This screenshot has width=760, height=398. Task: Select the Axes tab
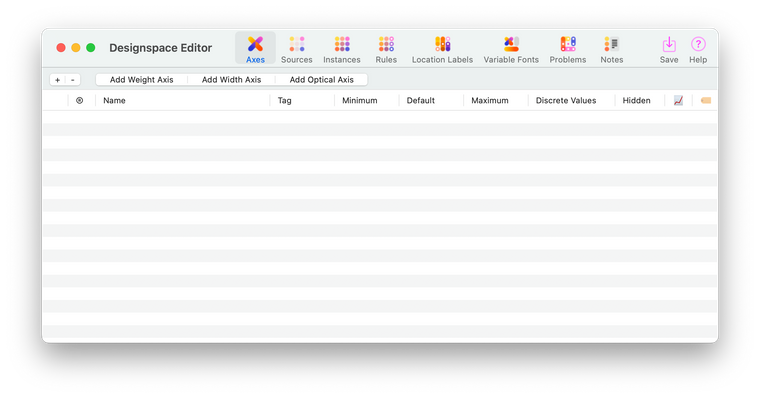tap(255, 49)
